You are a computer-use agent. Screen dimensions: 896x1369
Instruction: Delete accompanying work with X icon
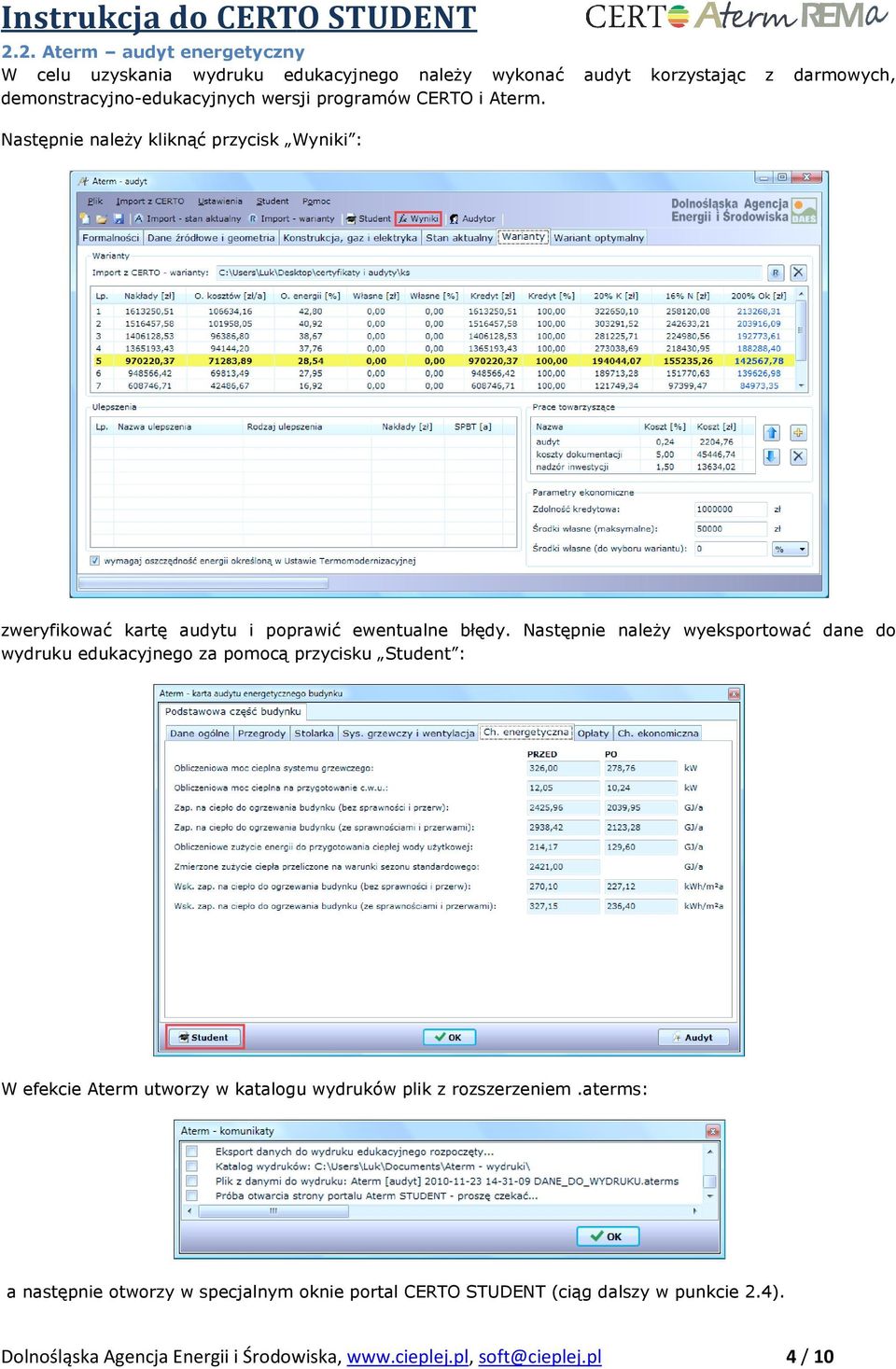click(798, 456)
